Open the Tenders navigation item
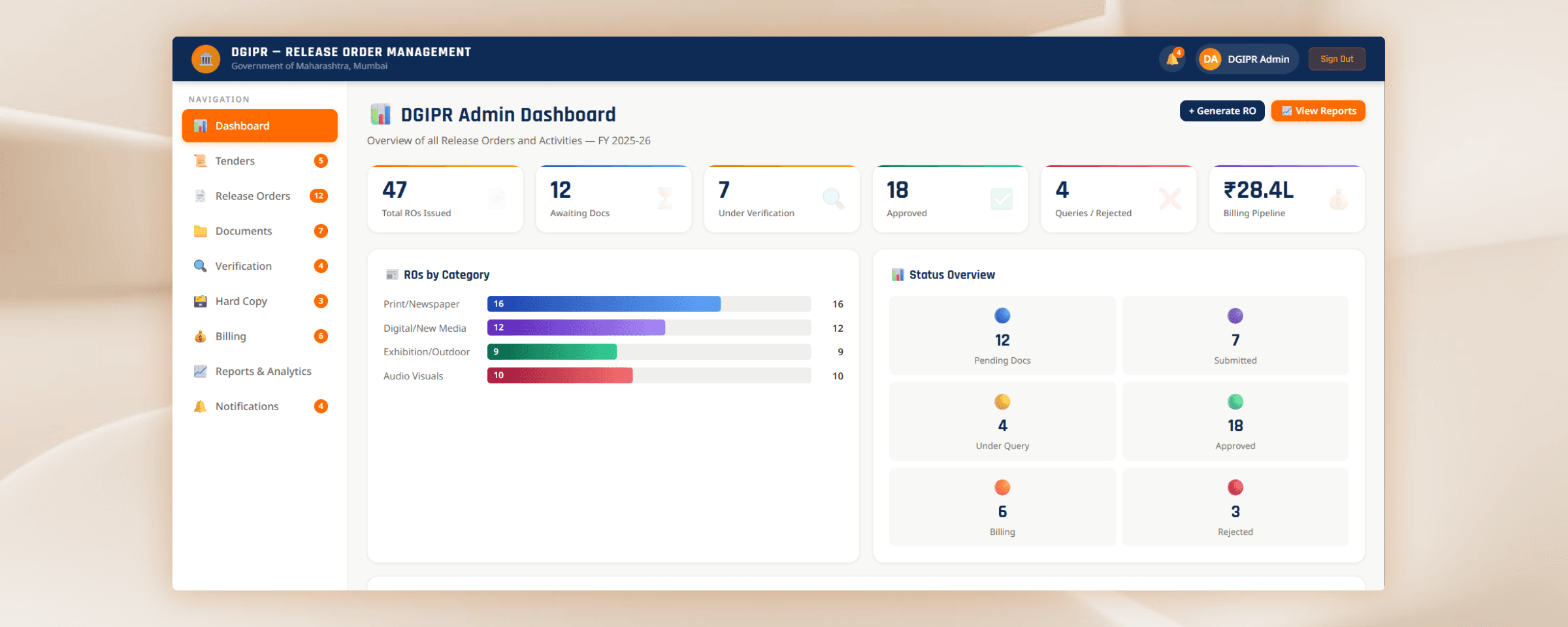The image size is (1568, 627). coord(260,161)
